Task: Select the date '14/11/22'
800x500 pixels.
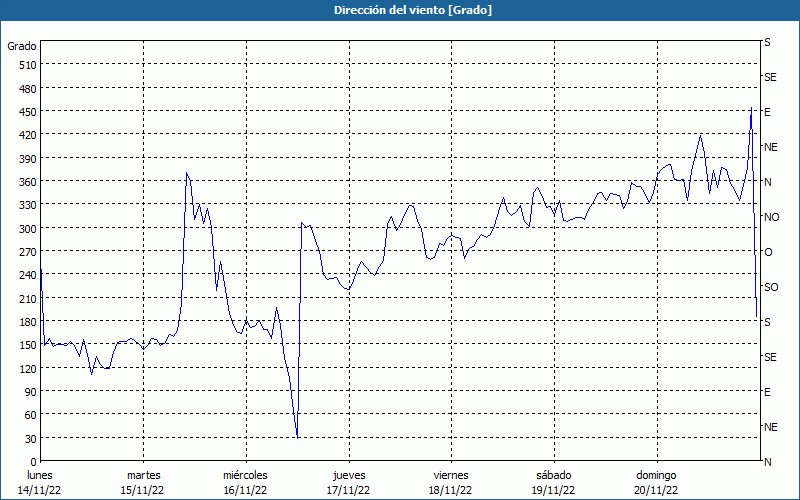Action: pyautogui.click(x=40, y=490)
